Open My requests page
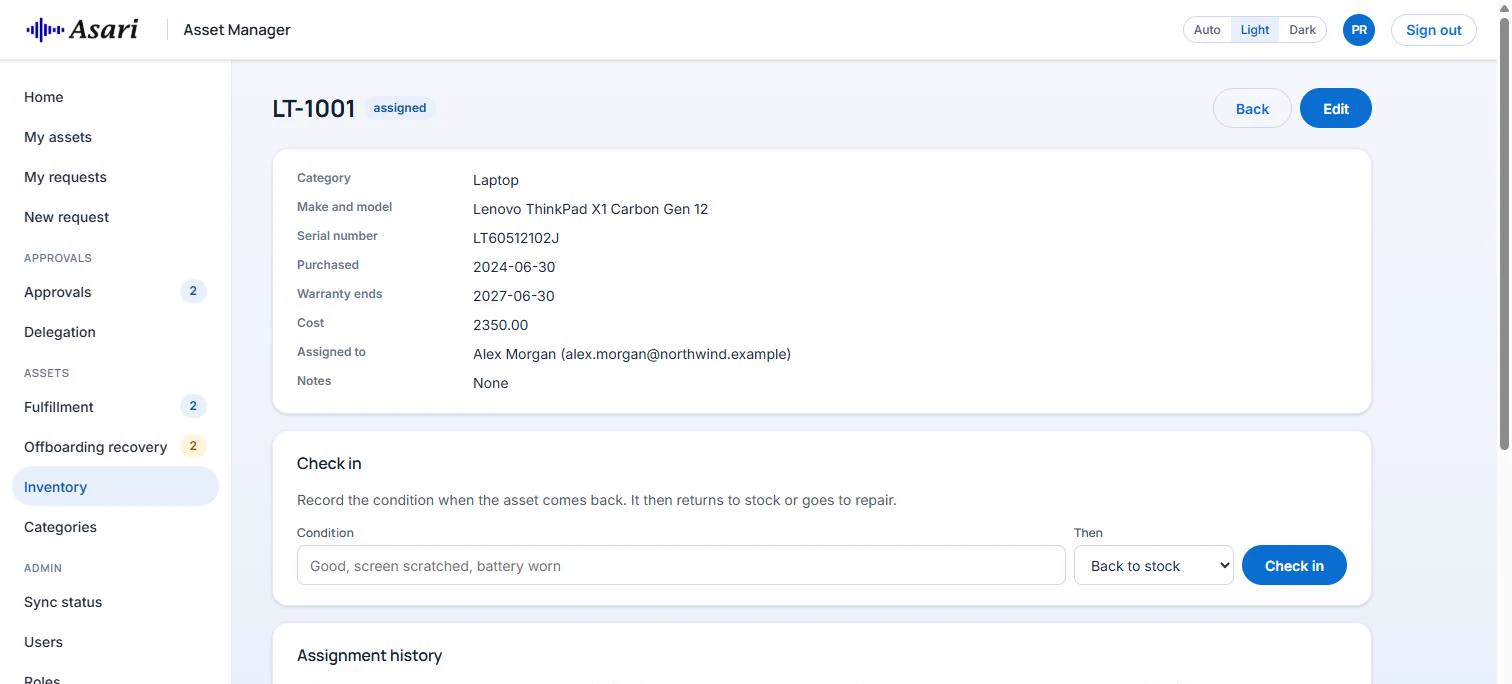 pyautogui.click(x=115, y=177)
